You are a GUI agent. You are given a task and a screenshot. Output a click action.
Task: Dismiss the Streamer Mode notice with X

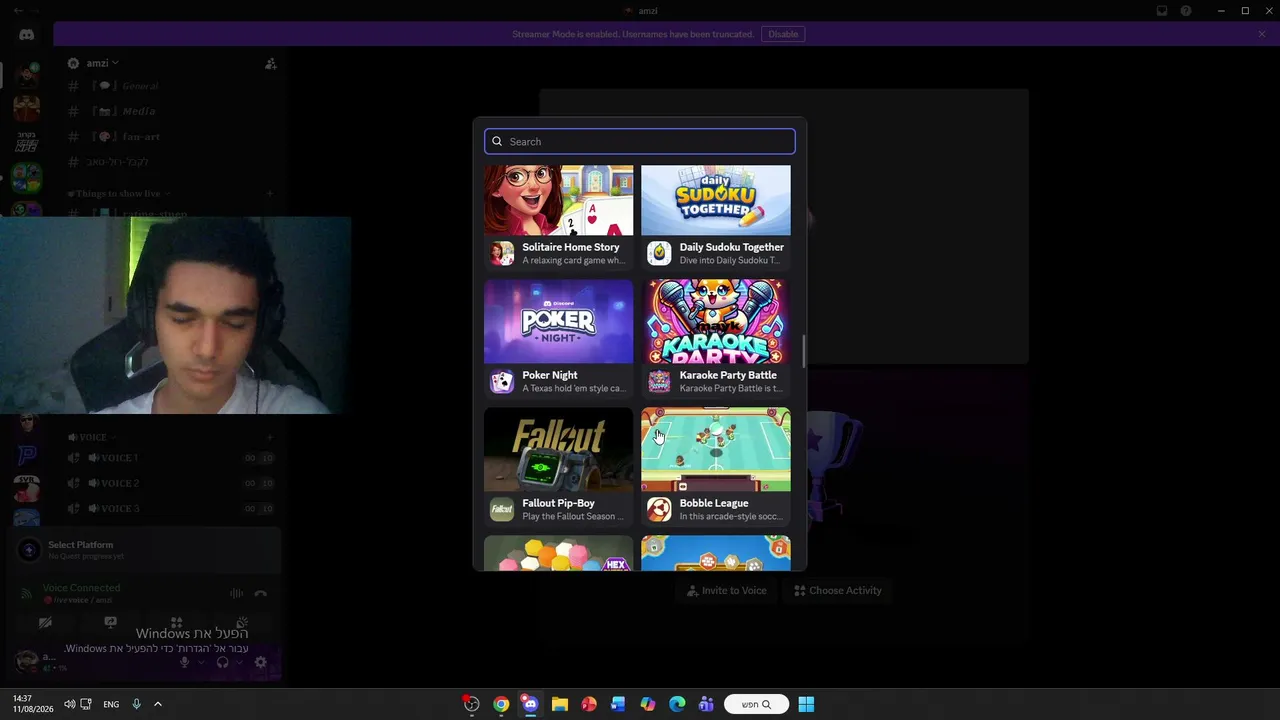coord(1262,34)
